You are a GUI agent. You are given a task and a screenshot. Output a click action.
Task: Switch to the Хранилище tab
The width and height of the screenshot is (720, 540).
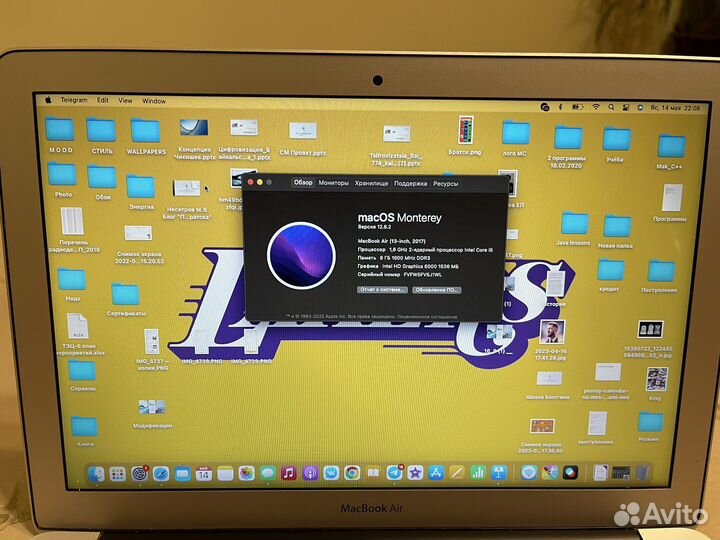coord(371,183)
